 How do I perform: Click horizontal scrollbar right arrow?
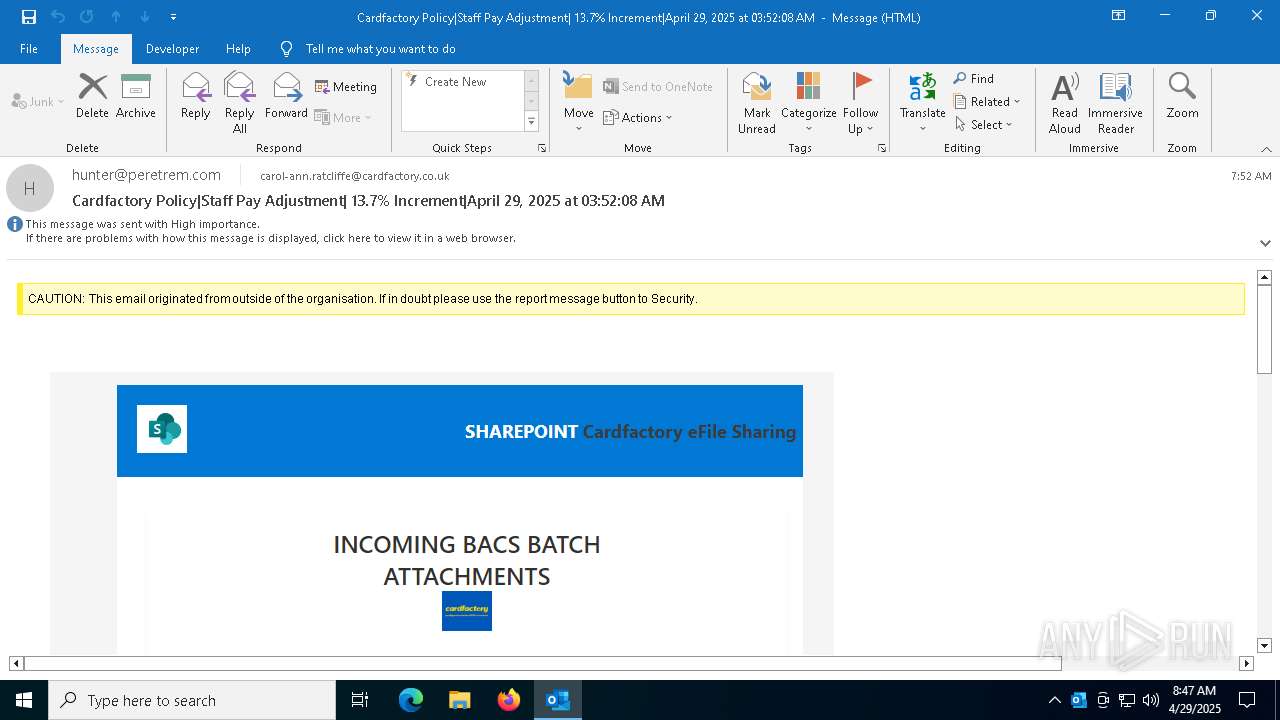pos(1246,663)
